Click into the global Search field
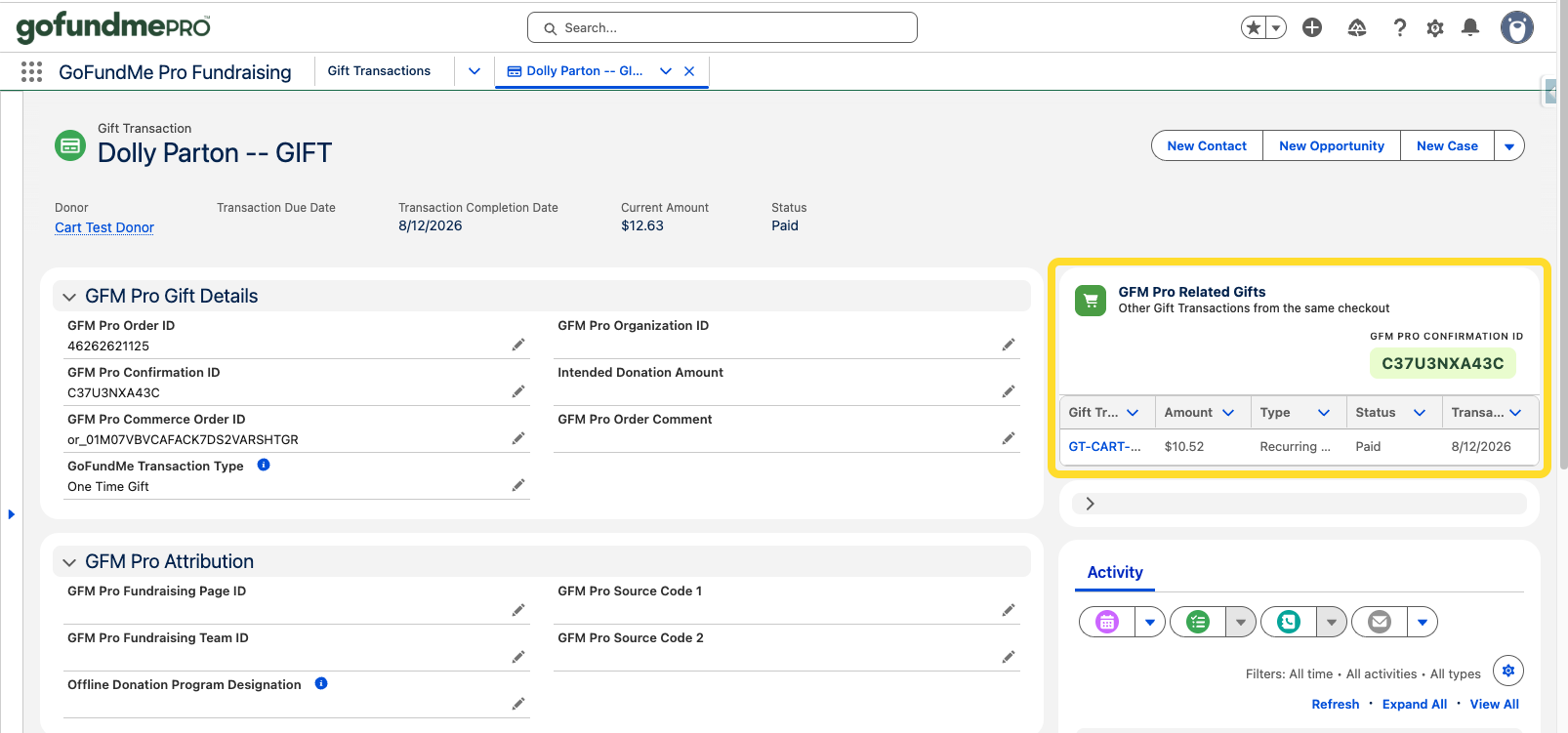This screenshot has width=1568, height=733. (x=722, y=27)
